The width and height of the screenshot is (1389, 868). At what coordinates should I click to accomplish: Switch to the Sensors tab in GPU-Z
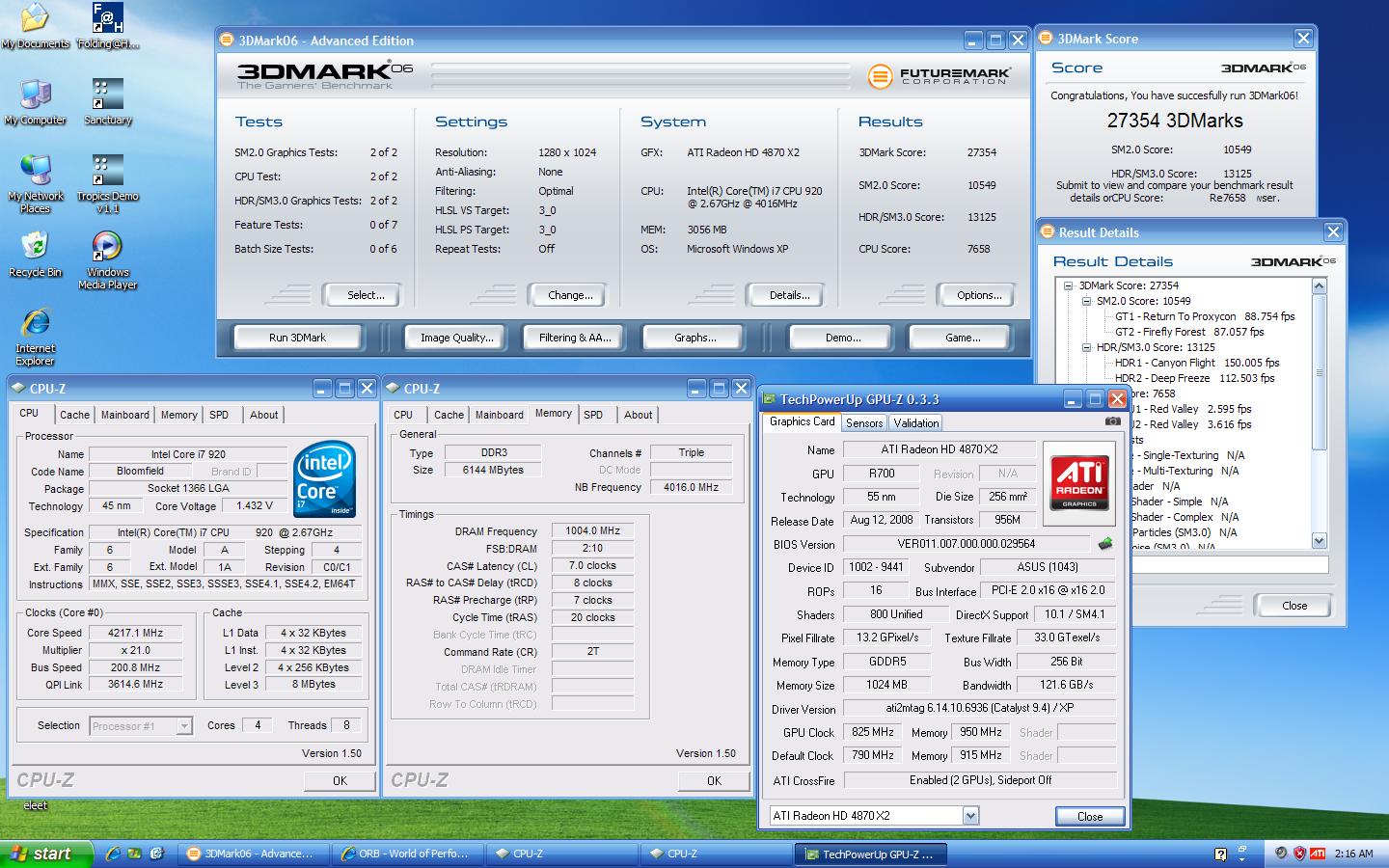(864, 423)
